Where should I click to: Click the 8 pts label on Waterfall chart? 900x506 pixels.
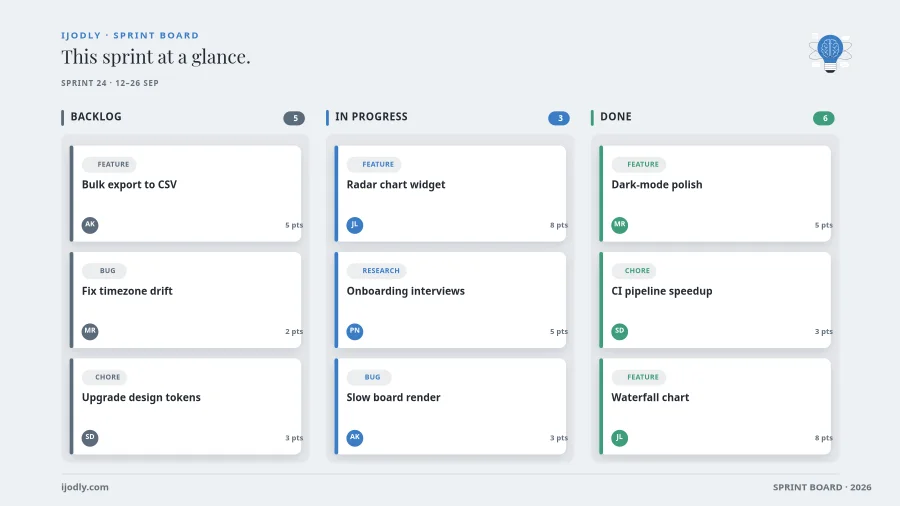point(824,438)
